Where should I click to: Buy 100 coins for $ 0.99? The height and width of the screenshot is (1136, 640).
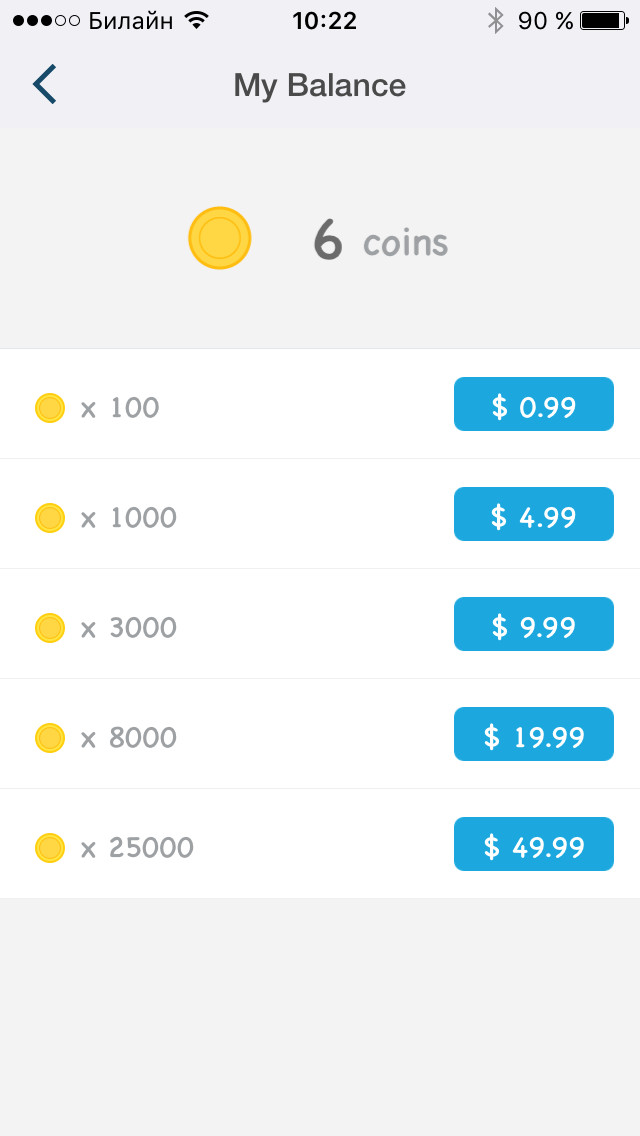(x=534, y=404)
